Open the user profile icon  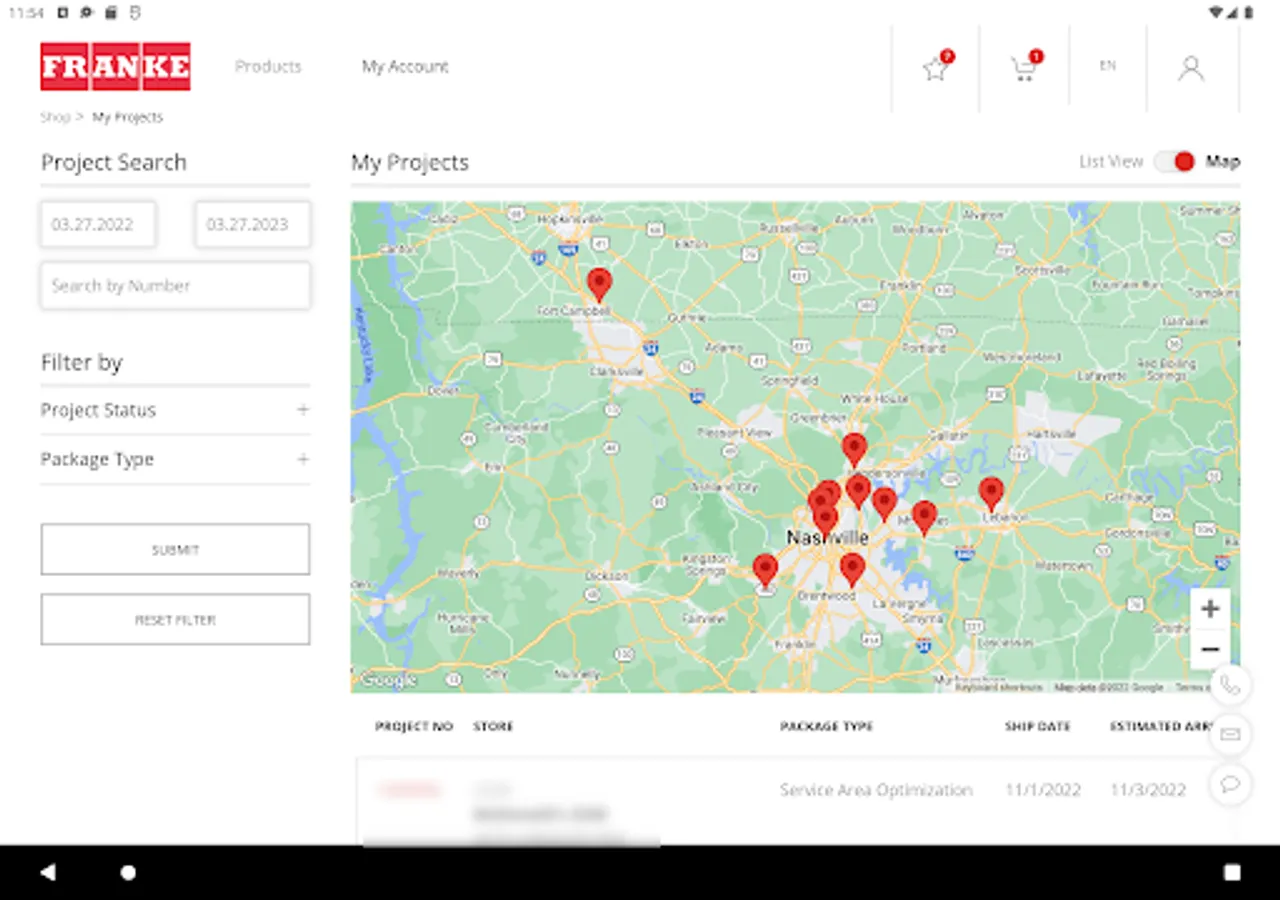coord(1190,68)
